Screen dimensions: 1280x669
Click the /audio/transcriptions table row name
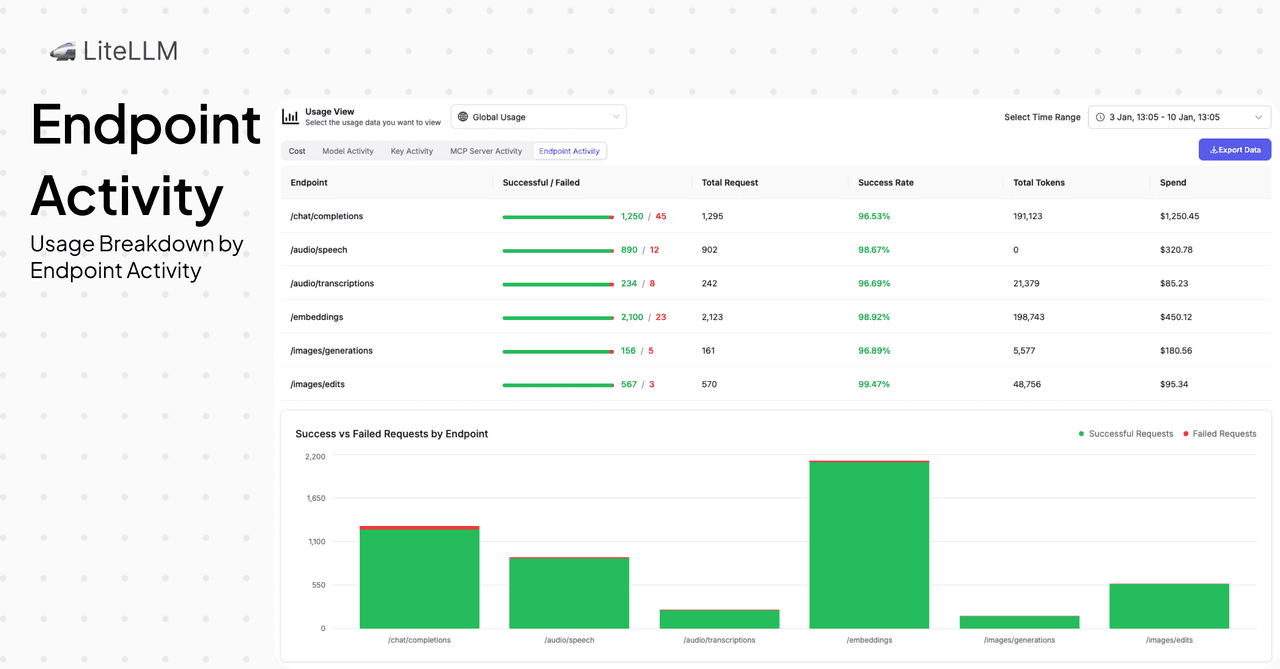pyautogui.click(x=332, y=283)
